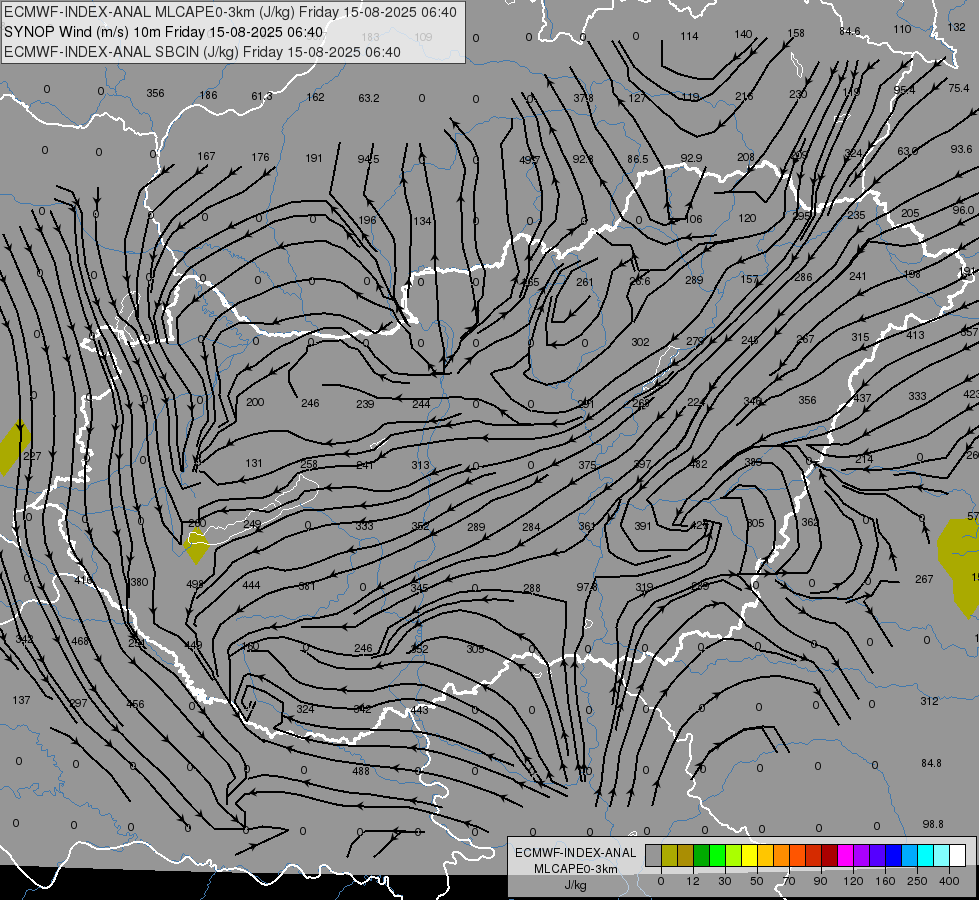Image resolution: width=979 pixels, height=900 pixels.
Task: Click the legend tick label 160
Action: tap(885, 881)
